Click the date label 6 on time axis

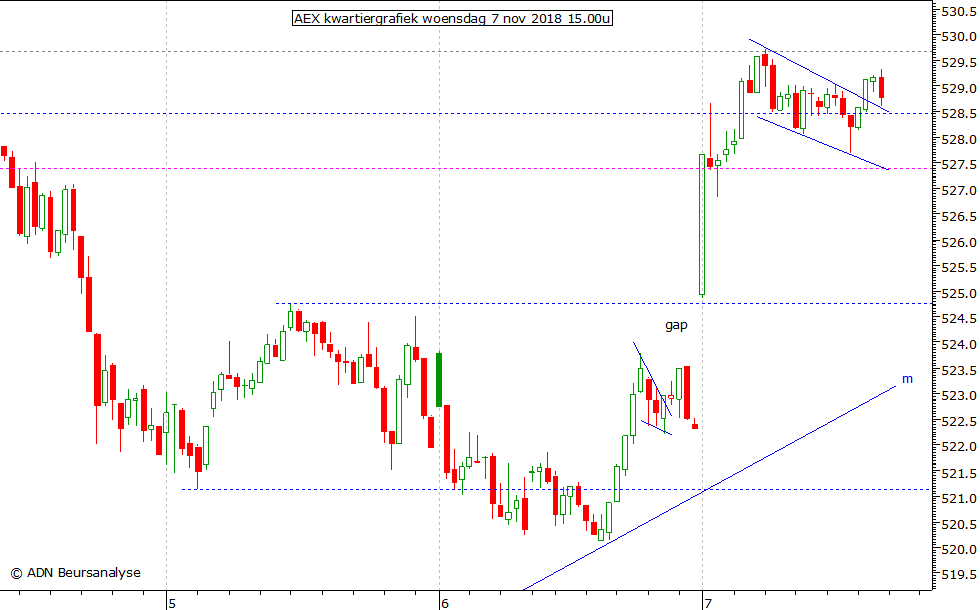(445, 604)
